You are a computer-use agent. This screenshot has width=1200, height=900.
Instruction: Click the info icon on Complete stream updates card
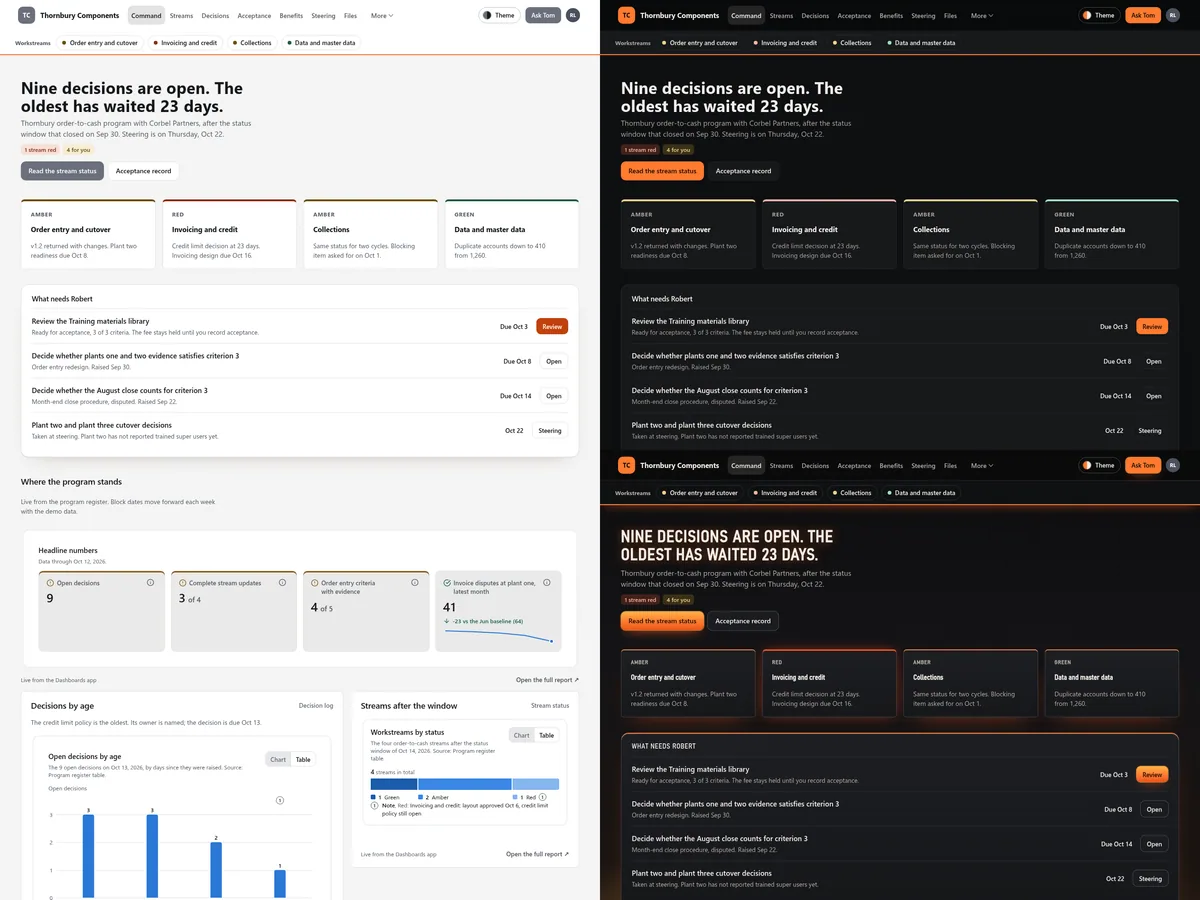pyautogui.click(x=282, y=582)
